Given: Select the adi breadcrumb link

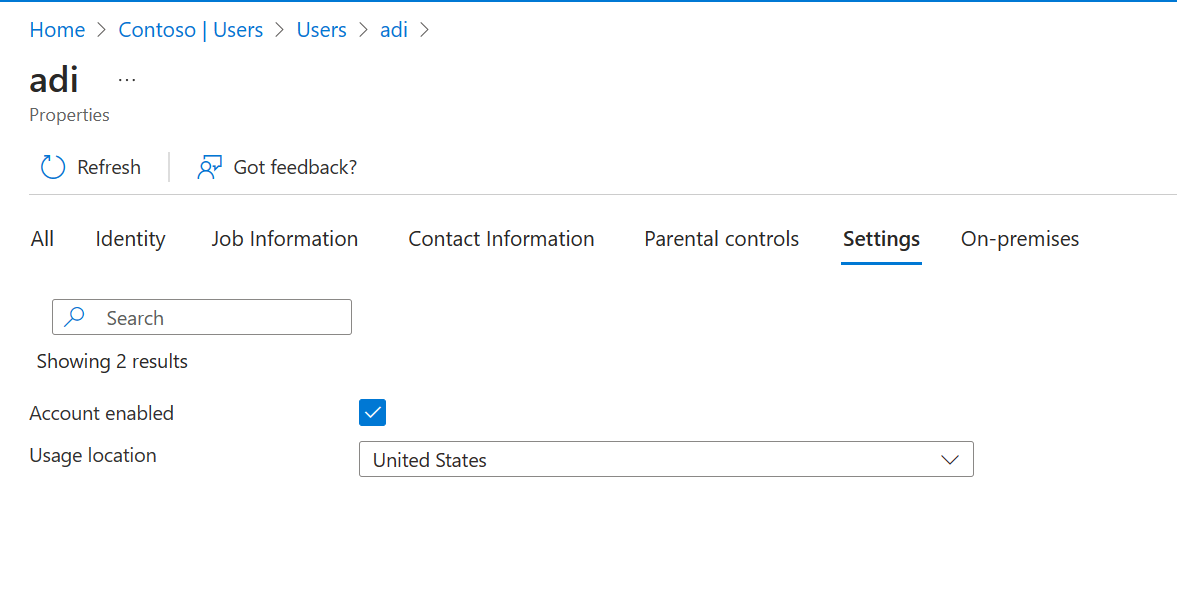Looking at the screenshot, I should 393,29.
